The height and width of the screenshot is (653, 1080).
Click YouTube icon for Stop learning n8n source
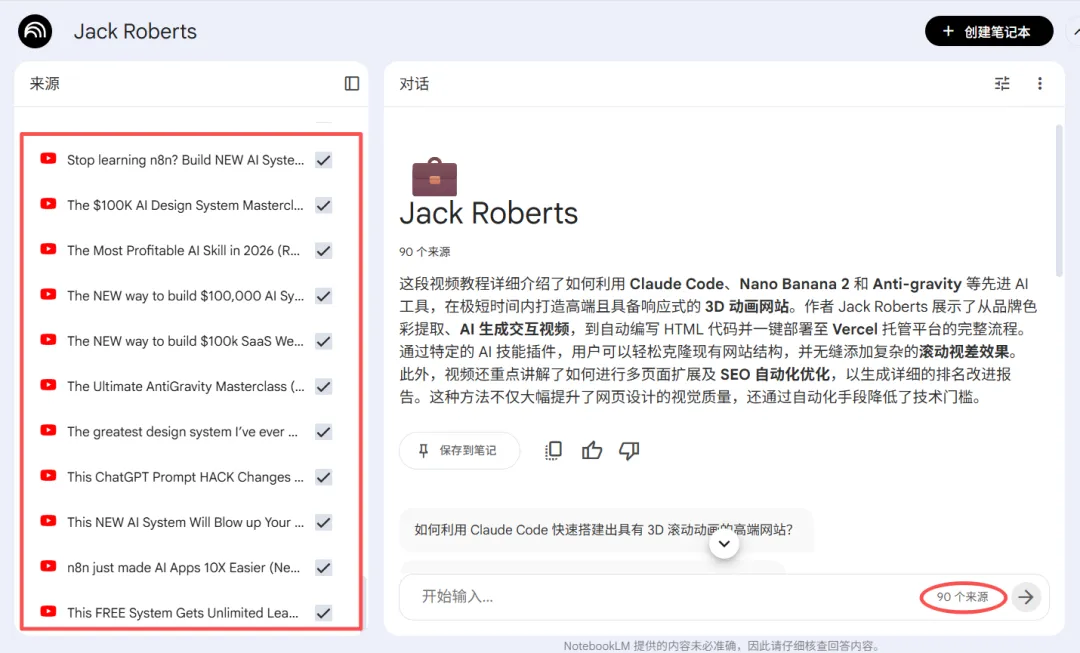(x=48, y=158)
